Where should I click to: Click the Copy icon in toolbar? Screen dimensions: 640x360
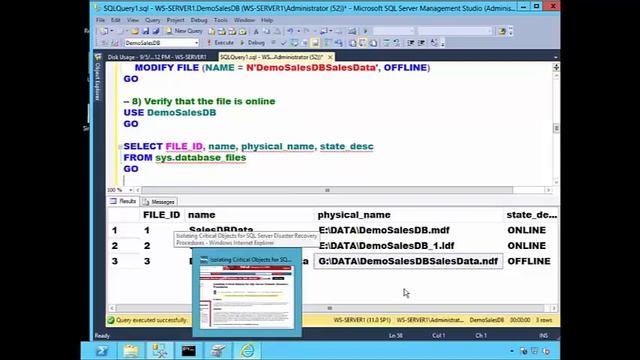267,31
